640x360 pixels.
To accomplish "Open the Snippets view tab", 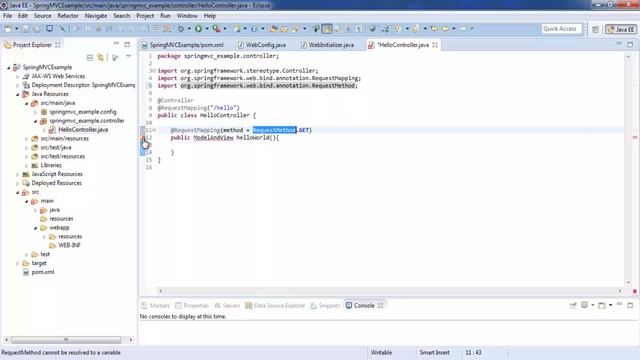I will click(325, 305).
